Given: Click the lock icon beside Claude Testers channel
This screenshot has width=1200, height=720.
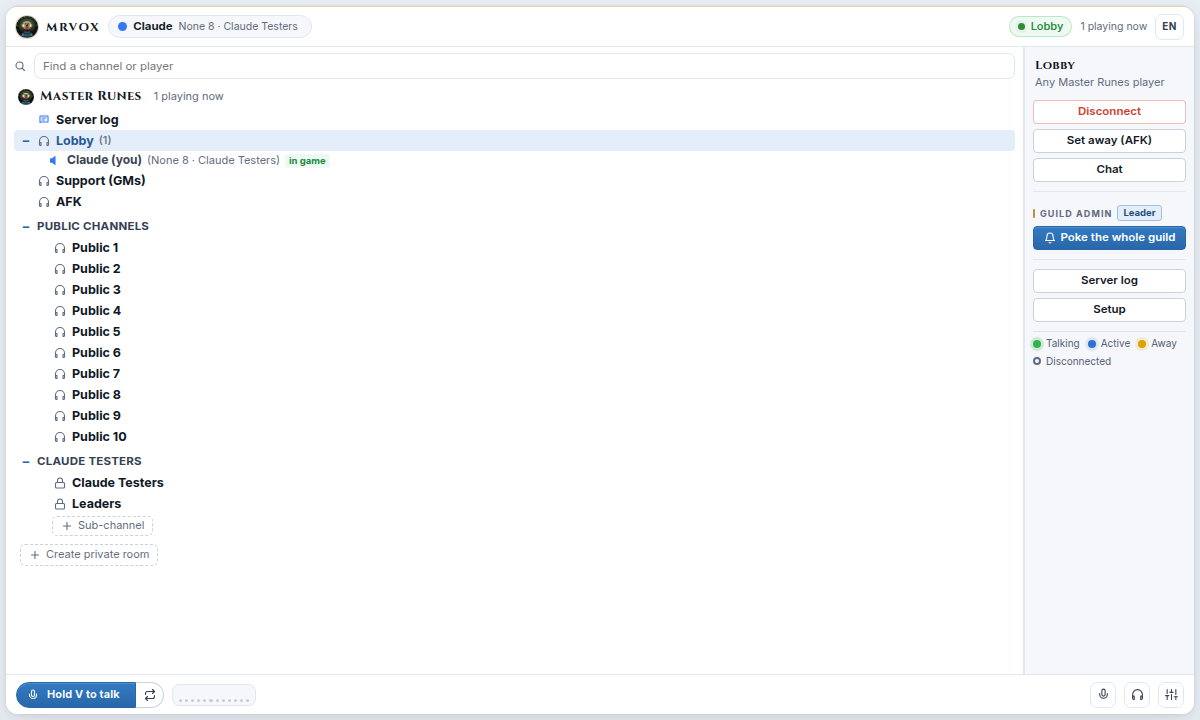Looking at the screenshot, I should click(x=60, y=483).
